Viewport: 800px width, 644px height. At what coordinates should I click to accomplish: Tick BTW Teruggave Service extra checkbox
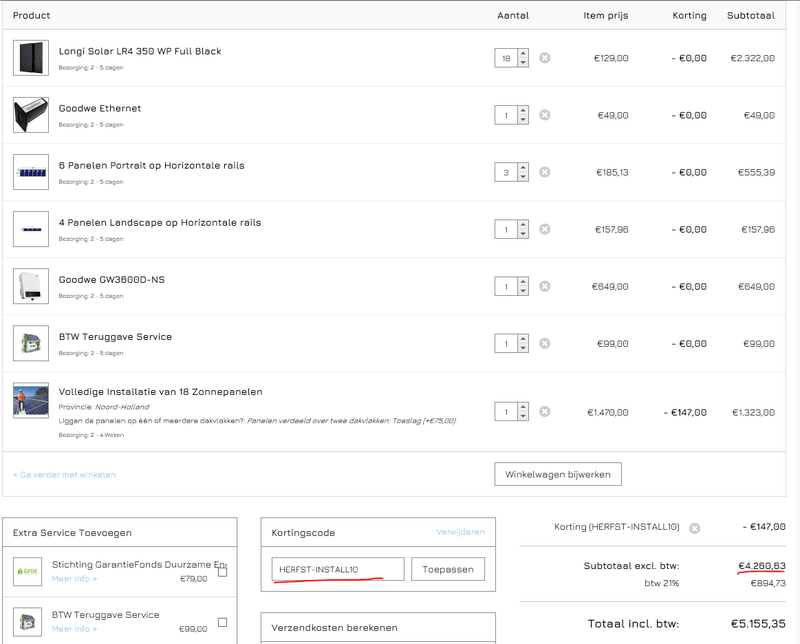(222, 622)
